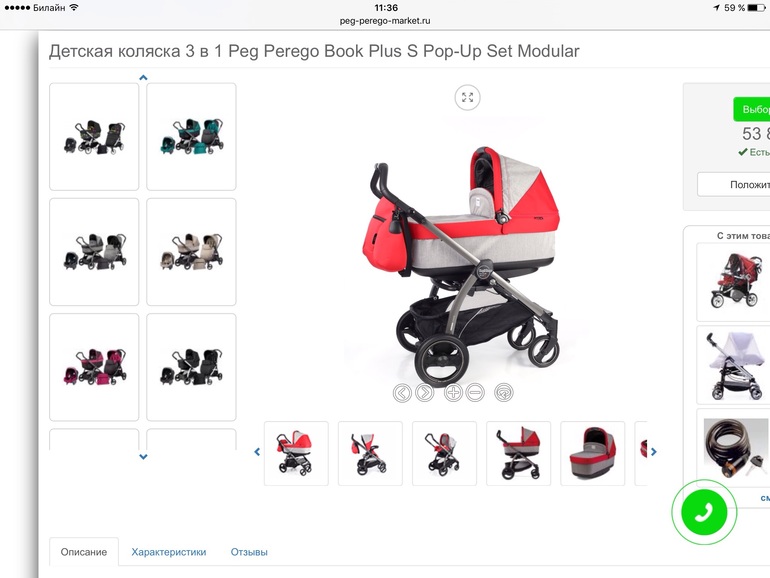The image size is (770, 578).
Task: Show next image with right arrow control
Action: point(425,393)
